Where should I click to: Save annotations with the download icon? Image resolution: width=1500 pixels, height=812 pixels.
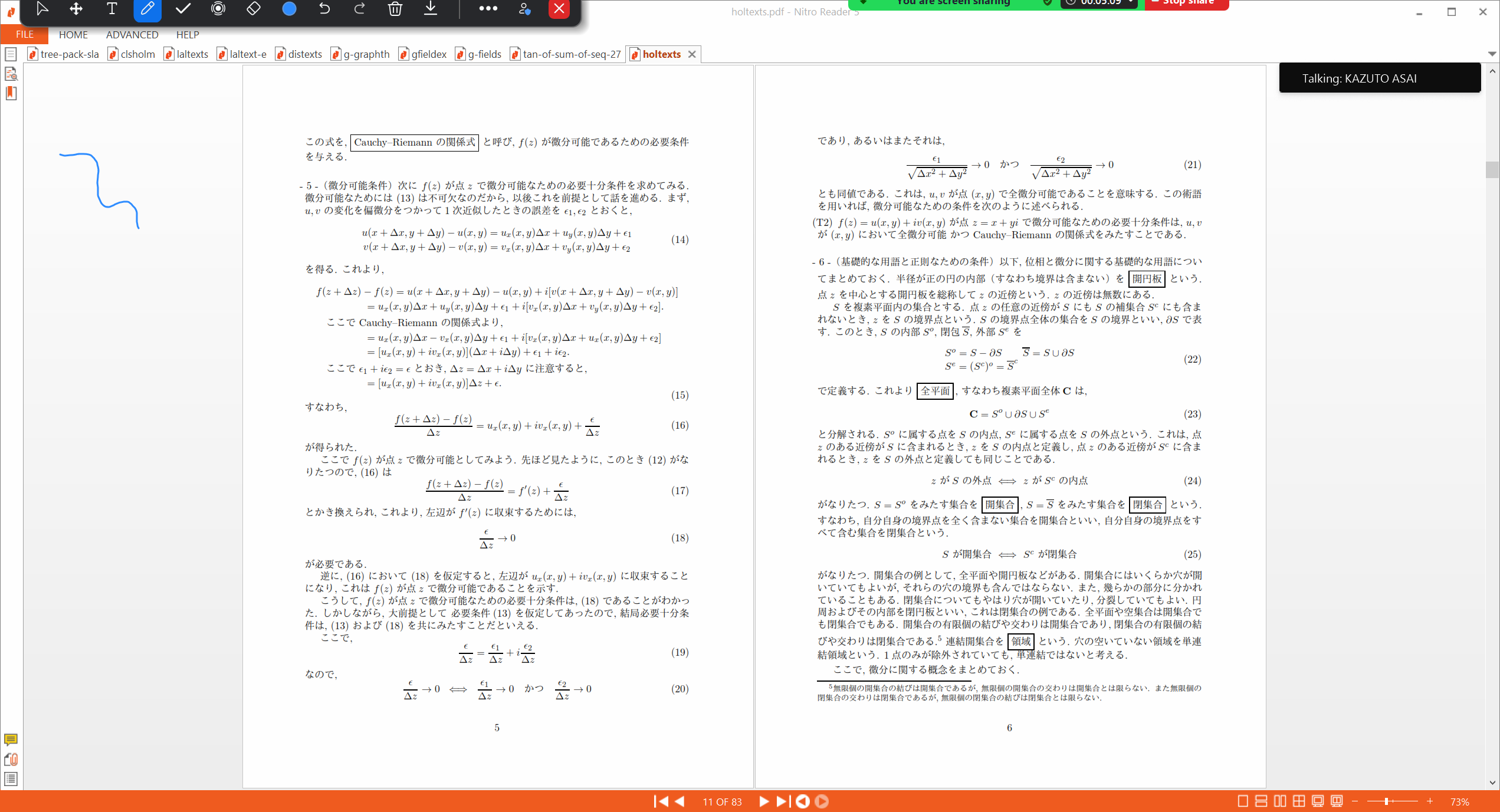[x=431, y=9]
